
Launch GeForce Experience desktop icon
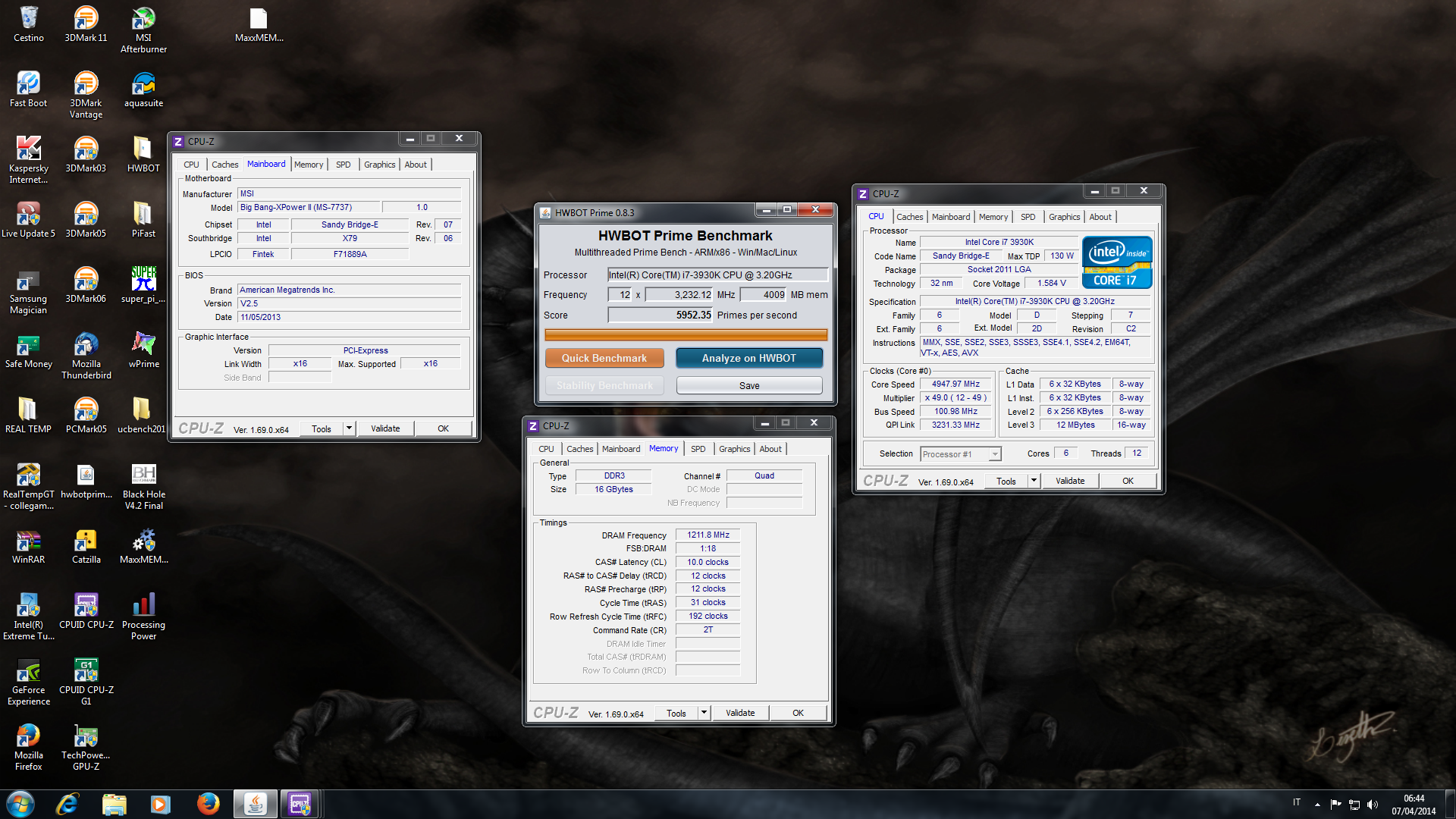click(28, 682)
